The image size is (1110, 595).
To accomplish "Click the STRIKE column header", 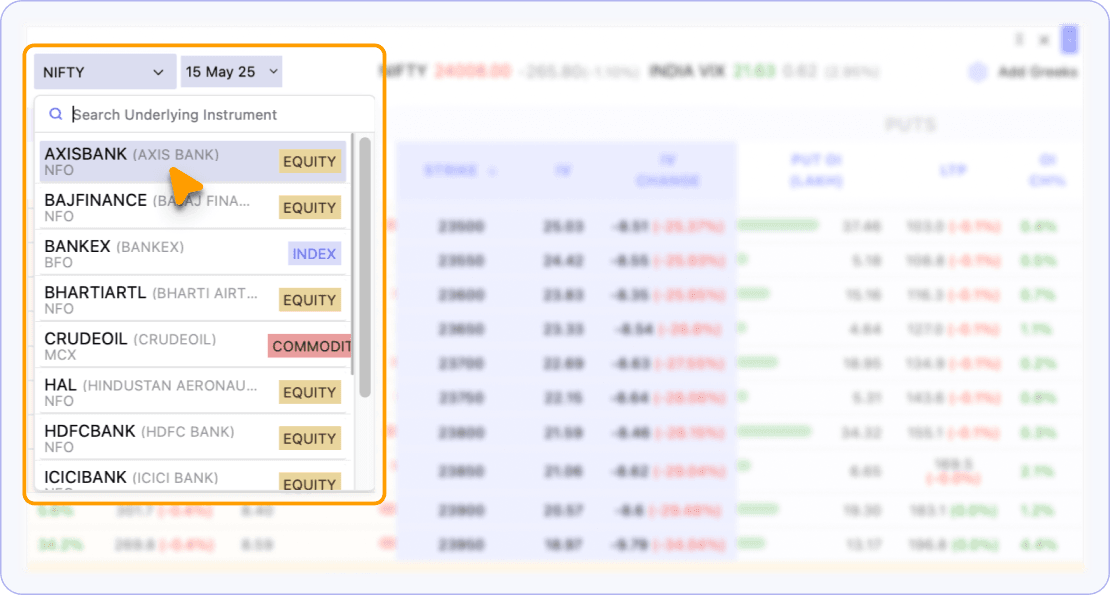I will [460, 171].
